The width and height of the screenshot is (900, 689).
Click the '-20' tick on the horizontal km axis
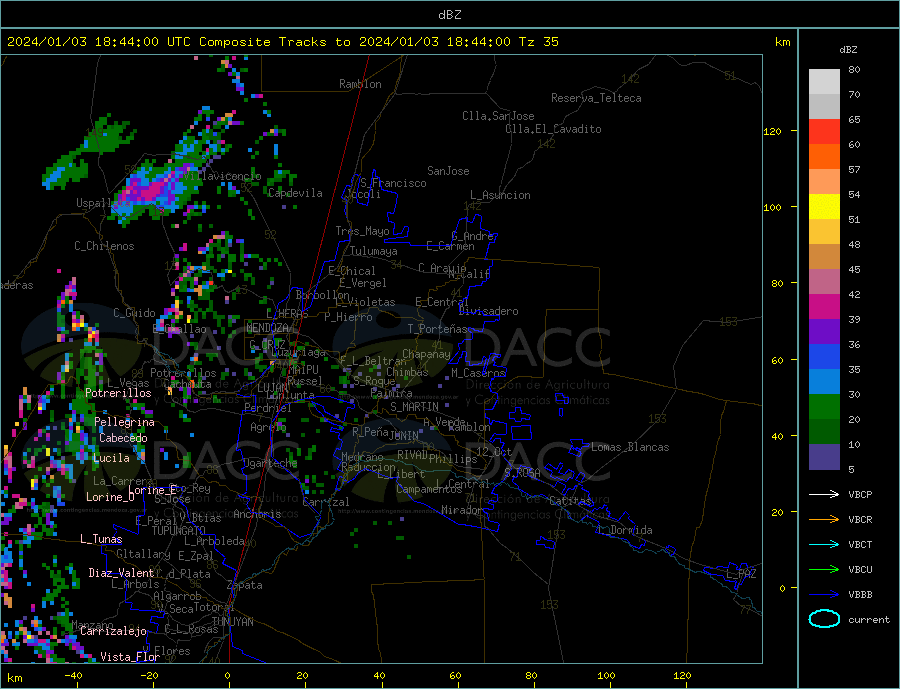pos(149,676)
